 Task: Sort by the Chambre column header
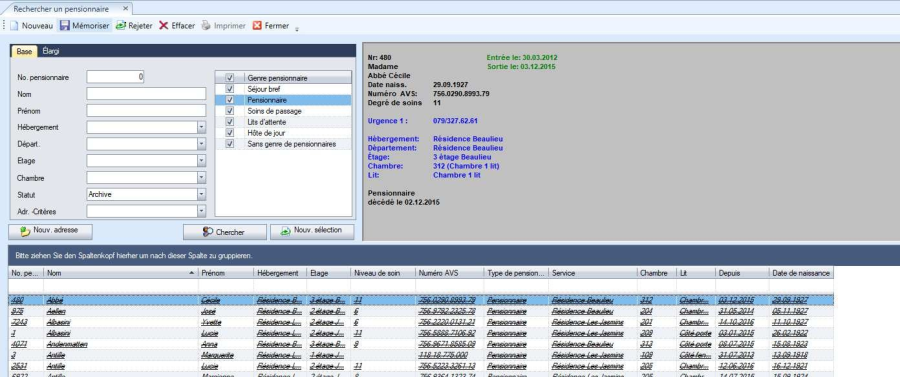[657, 274]
